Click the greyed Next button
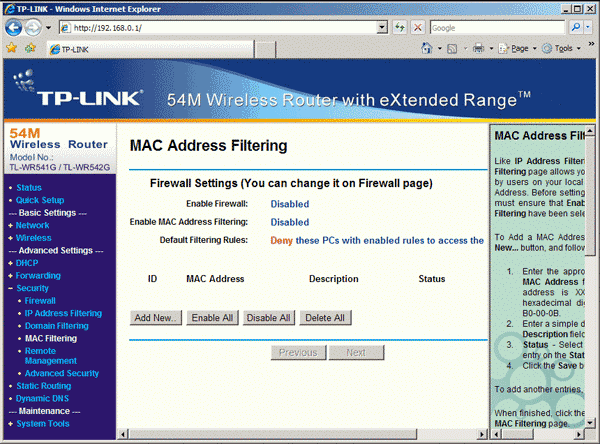The height and width of the screenshot is (444, 600). (356, 353)
